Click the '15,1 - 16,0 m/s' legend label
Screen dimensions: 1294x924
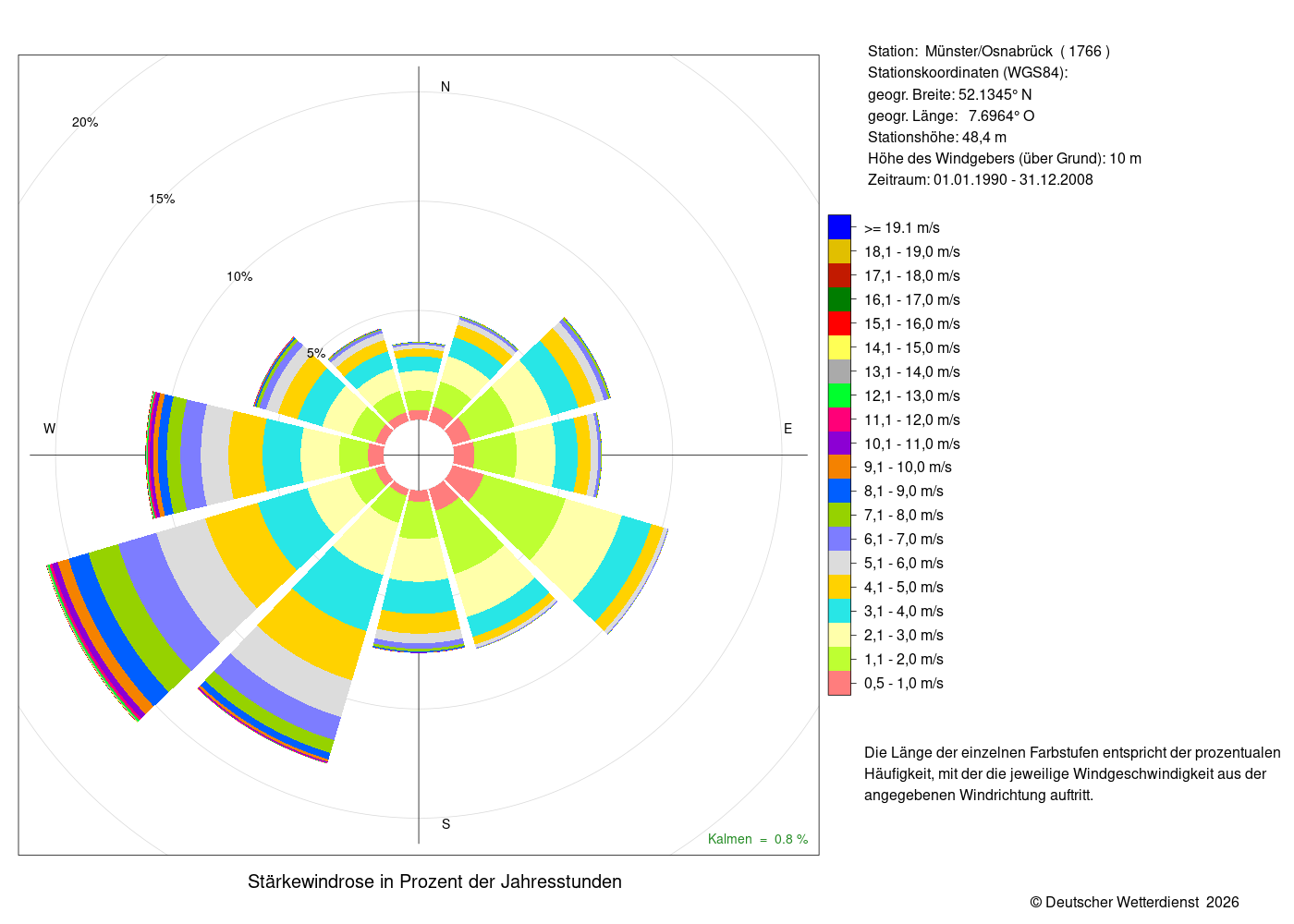[912, 324]
